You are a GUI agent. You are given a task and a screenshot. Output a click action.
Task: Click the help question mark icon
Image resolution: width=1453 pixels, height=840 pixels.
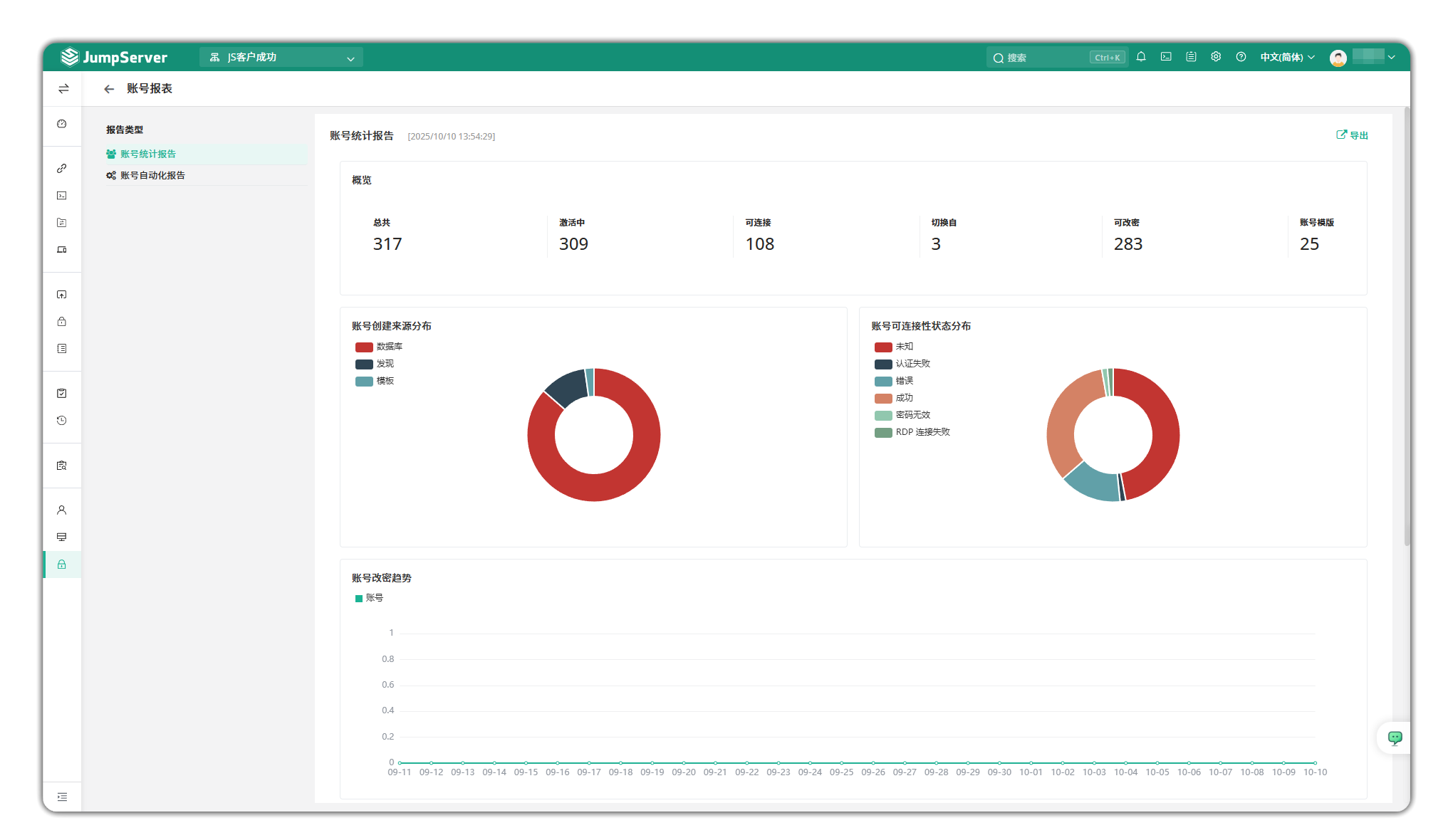[1241, 57]
